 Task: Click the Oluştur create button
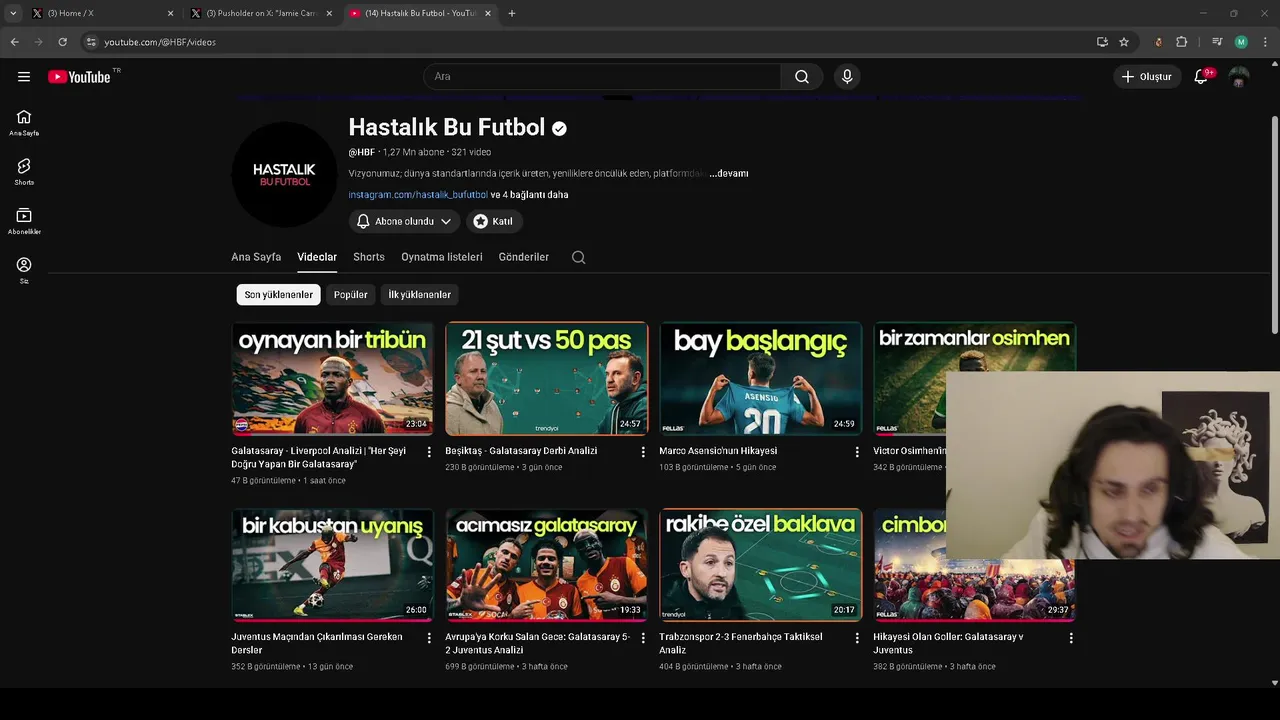[1147, 77]
